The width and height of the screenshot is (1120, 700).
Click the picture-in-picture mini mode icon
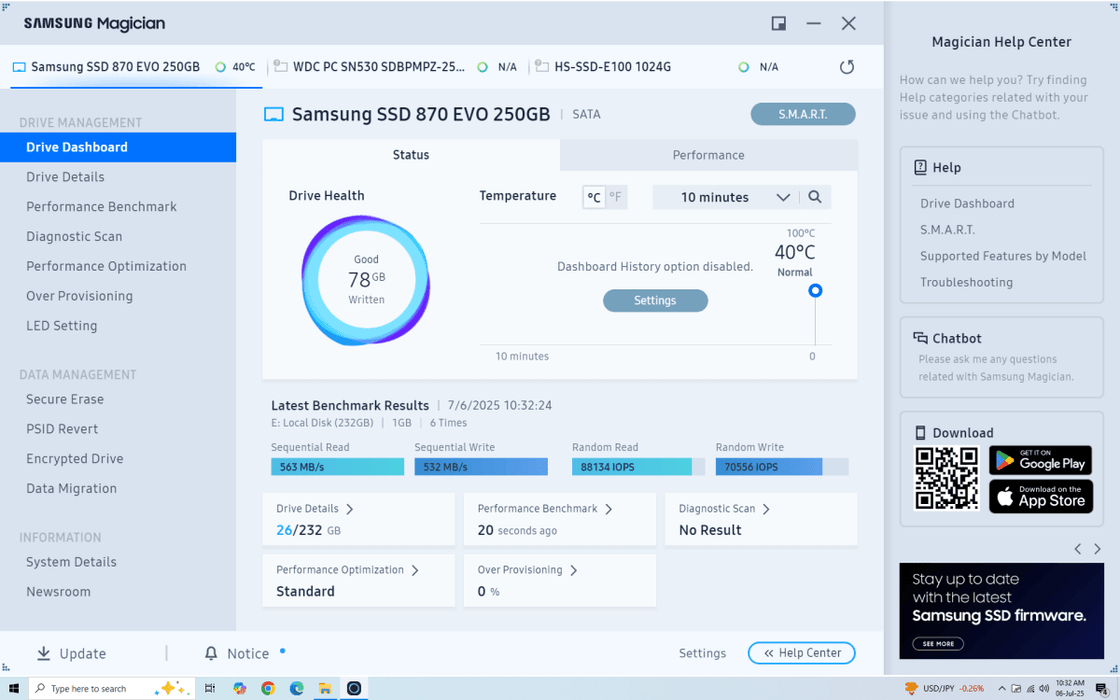tap(779, 24)
